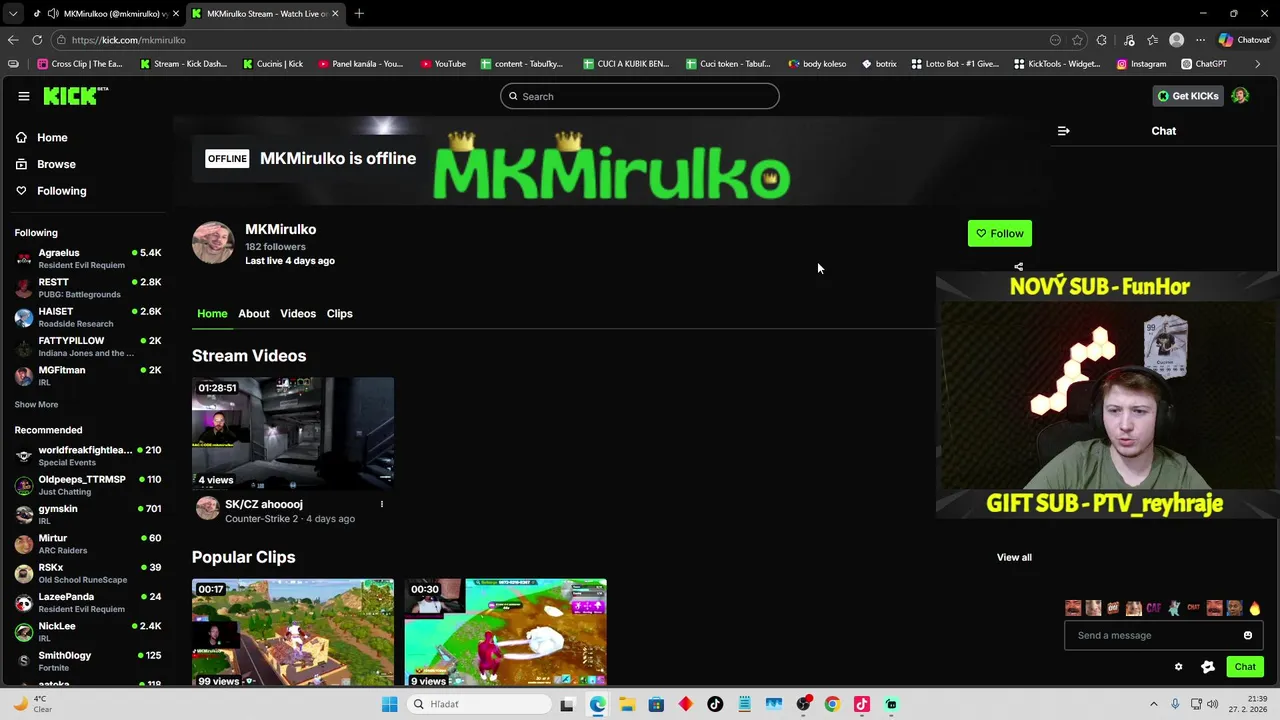Open browser extensions puzzle icon
This screenshot has width=1280, height=720.
pyautogui.click(x=1101, y=40)
